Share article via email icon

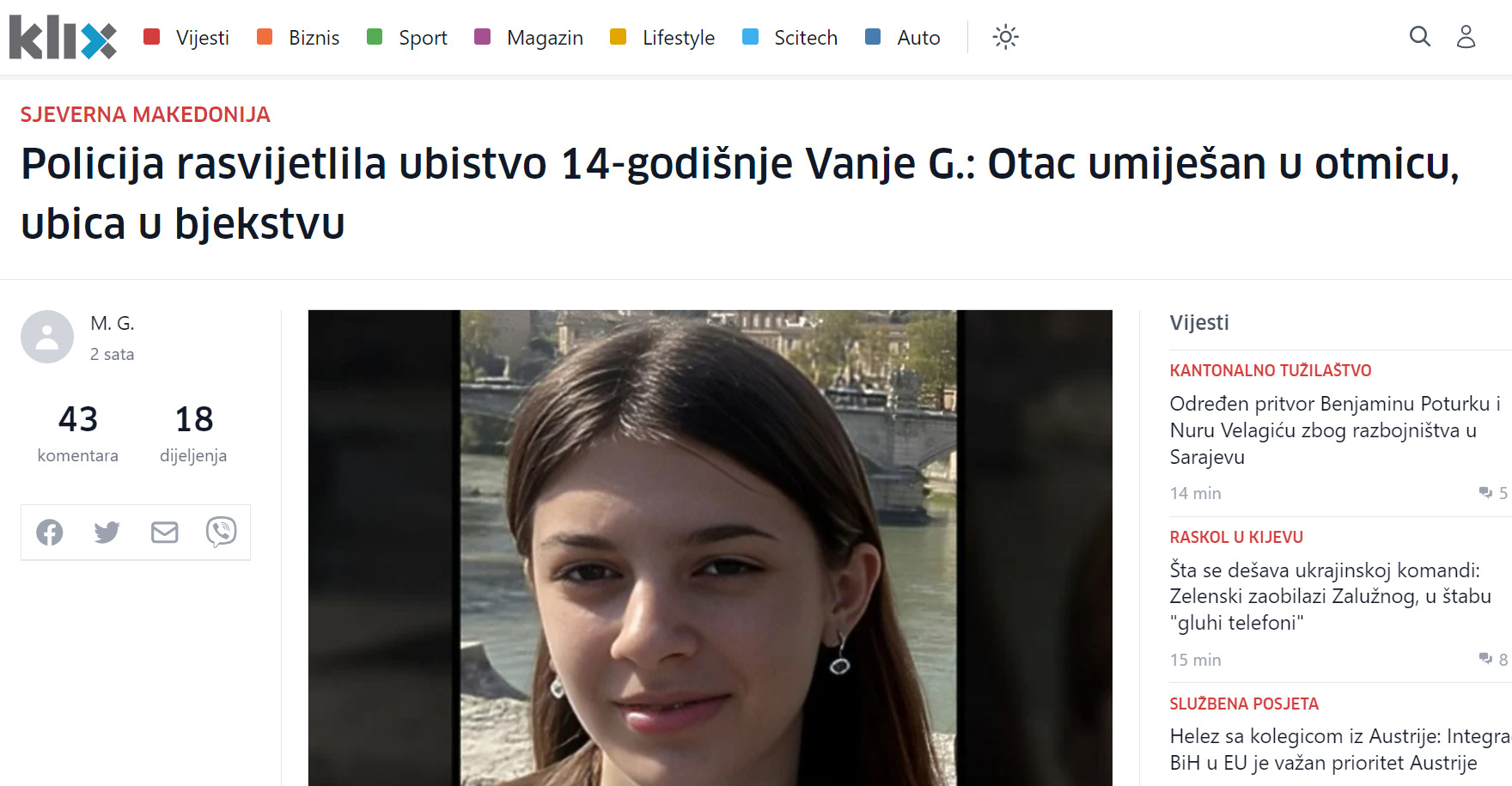pyautogui.click(x=164, y=533)
